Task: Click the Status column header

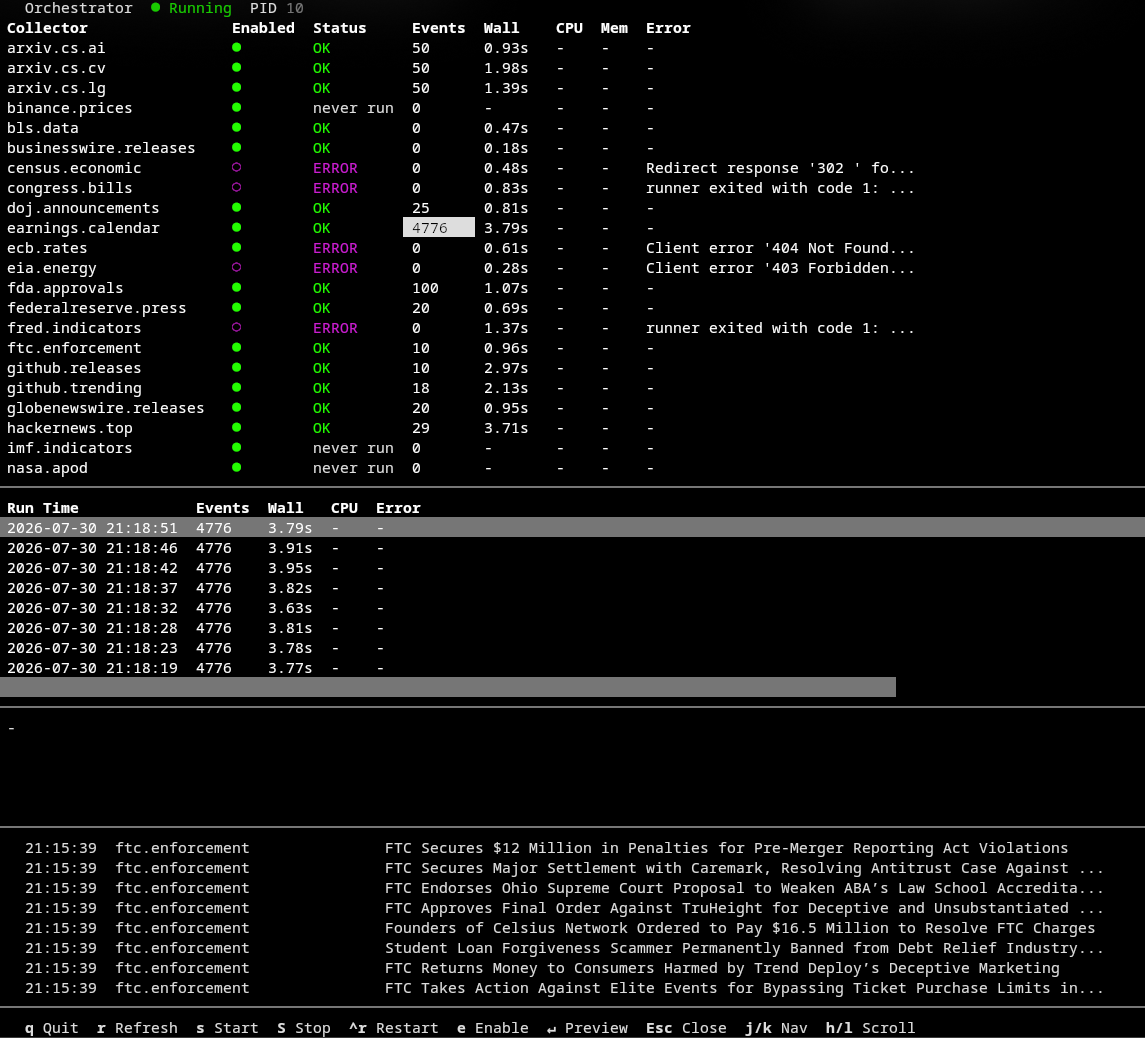Action: point(340,28)
